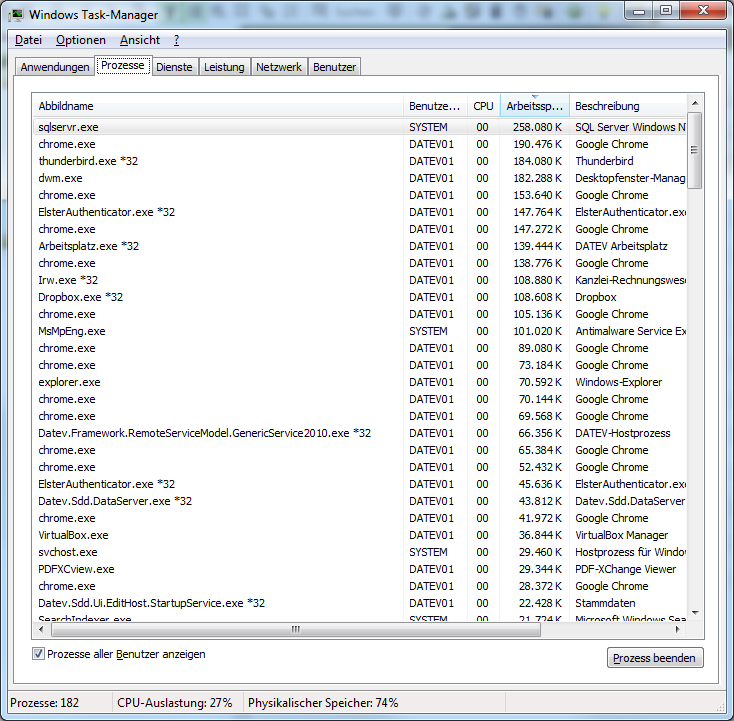The height and width of the screenshot is (721, 734).
Task: Toggle 'Prozesse aller Benutzer anzeigen' checkbox
Action: coord(38,654)
